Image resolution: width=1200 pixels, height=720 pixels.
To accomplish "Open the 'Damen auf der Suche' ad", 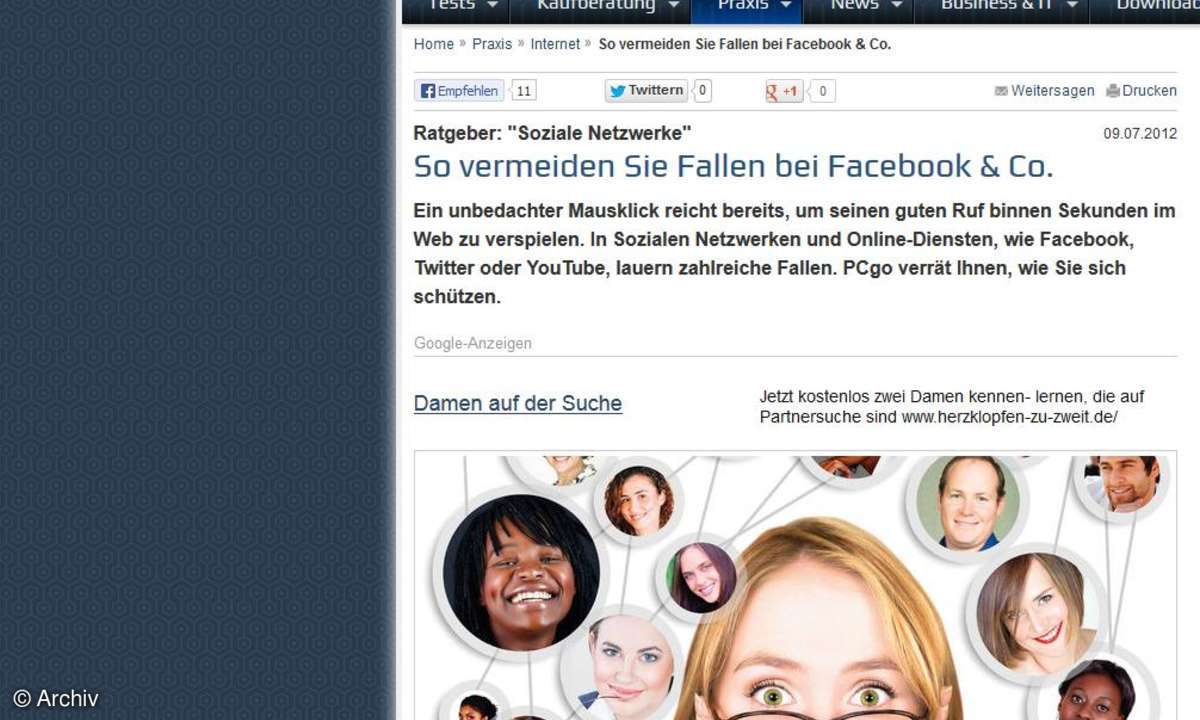I will tap(518, 403).
